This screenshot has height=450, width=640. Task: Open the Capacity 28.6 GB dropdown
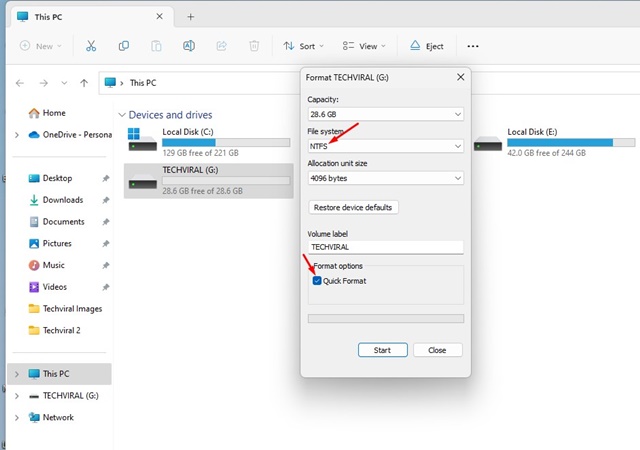[385, 114]
